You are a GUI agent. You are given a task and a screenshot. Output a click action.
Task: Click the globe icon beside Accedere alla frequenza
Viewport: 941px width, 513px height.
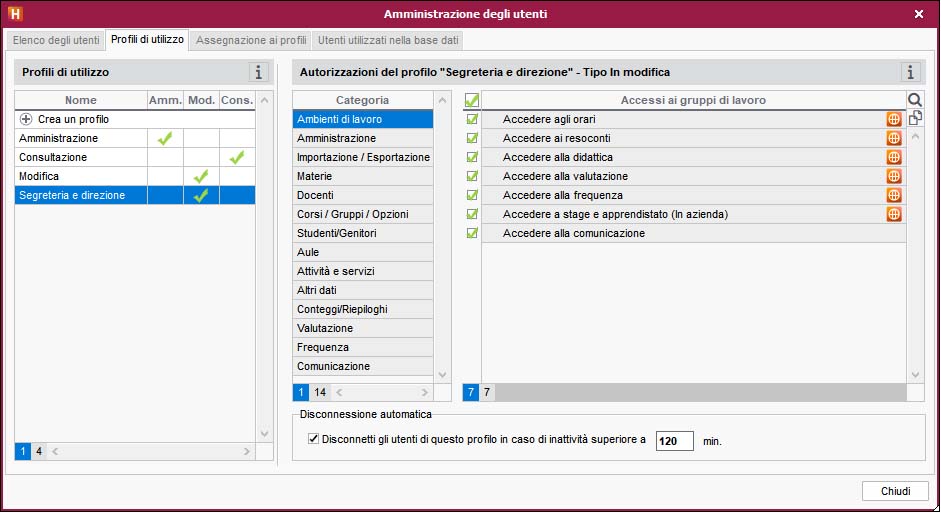894,195
